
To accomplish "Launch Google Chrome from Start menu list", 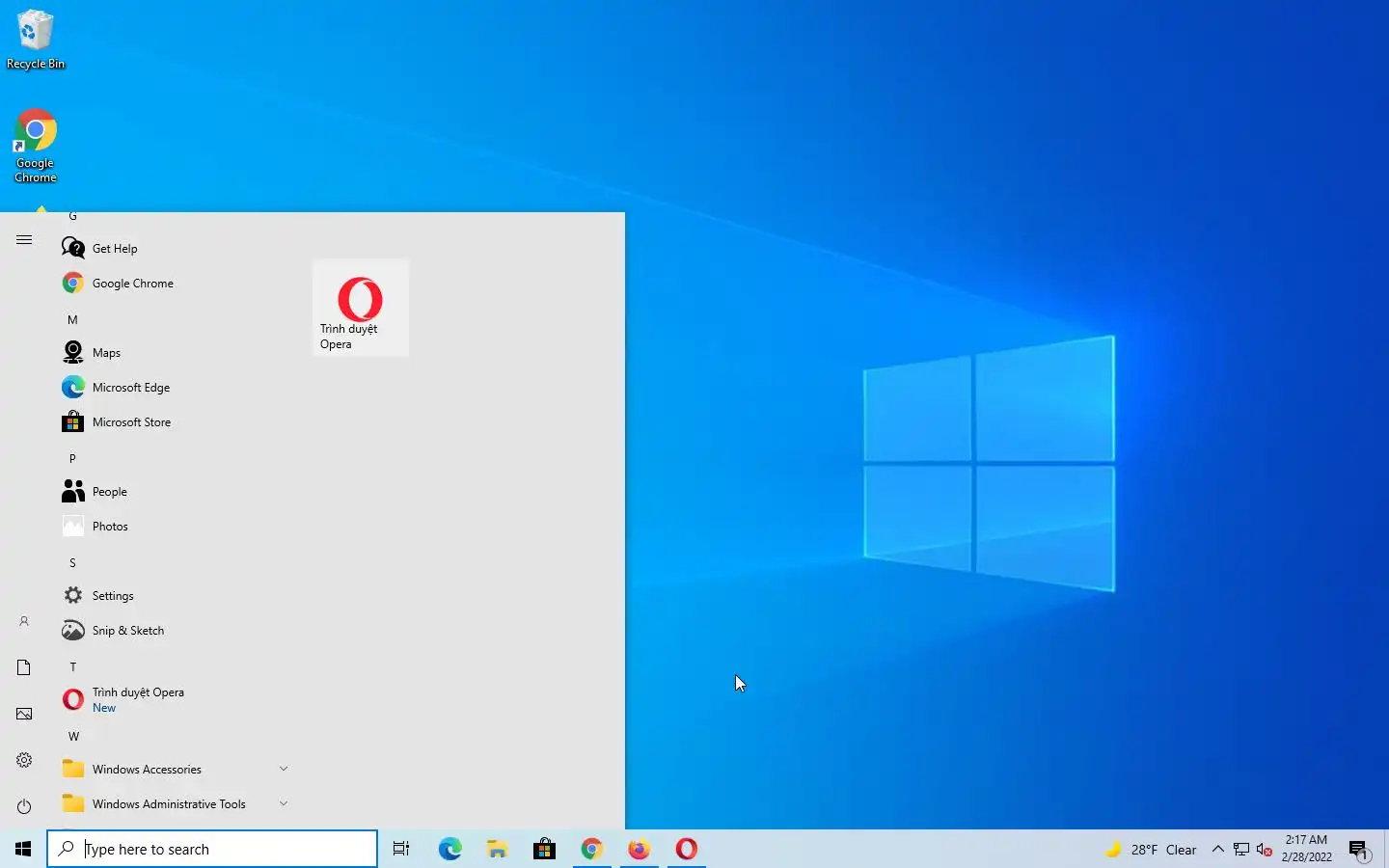I will 174,283.
